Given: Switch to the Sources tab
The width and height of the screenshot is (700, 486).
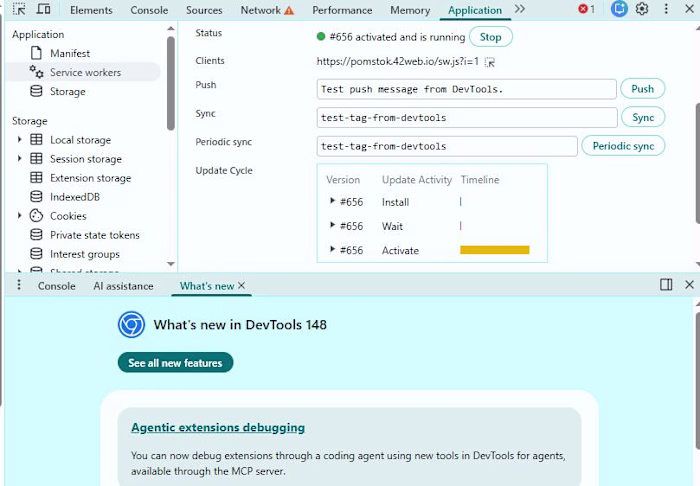Looking at the screenshot, I should point(204,10).
